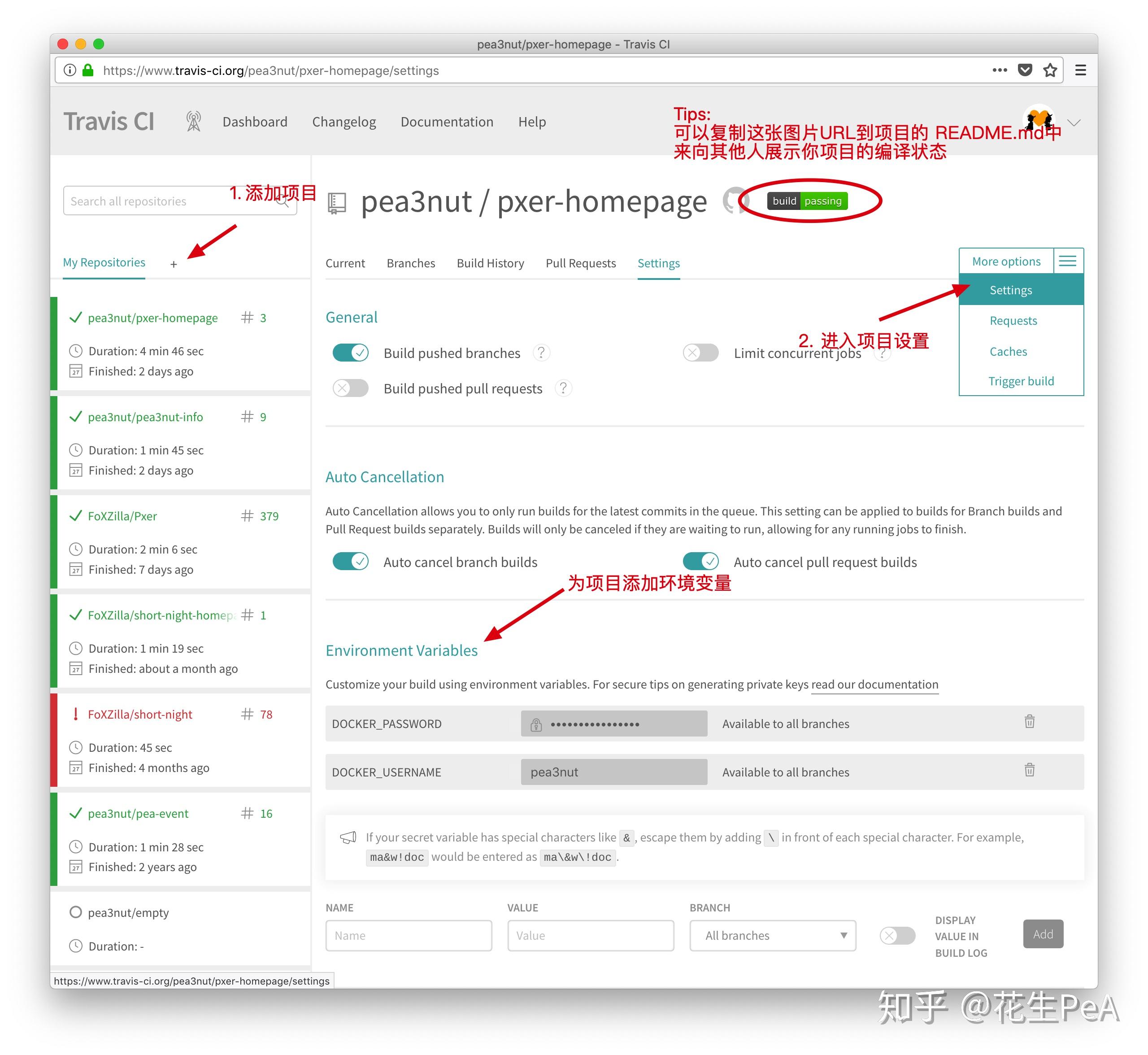The image size is (1148, 1055).
Task: Click the Add variable button
Action: pos(1043,934)
